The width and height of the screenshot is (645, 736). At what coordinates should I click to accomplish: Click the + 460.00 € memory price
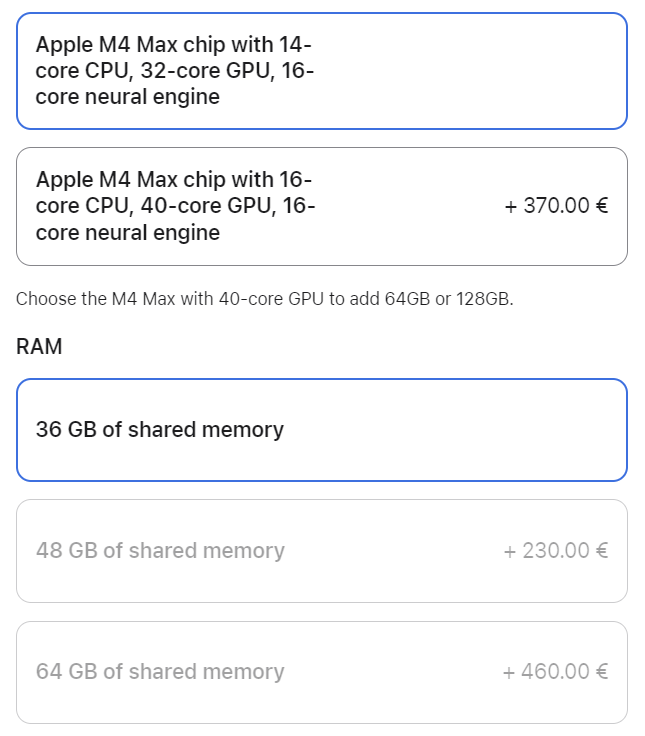[556, 672]
